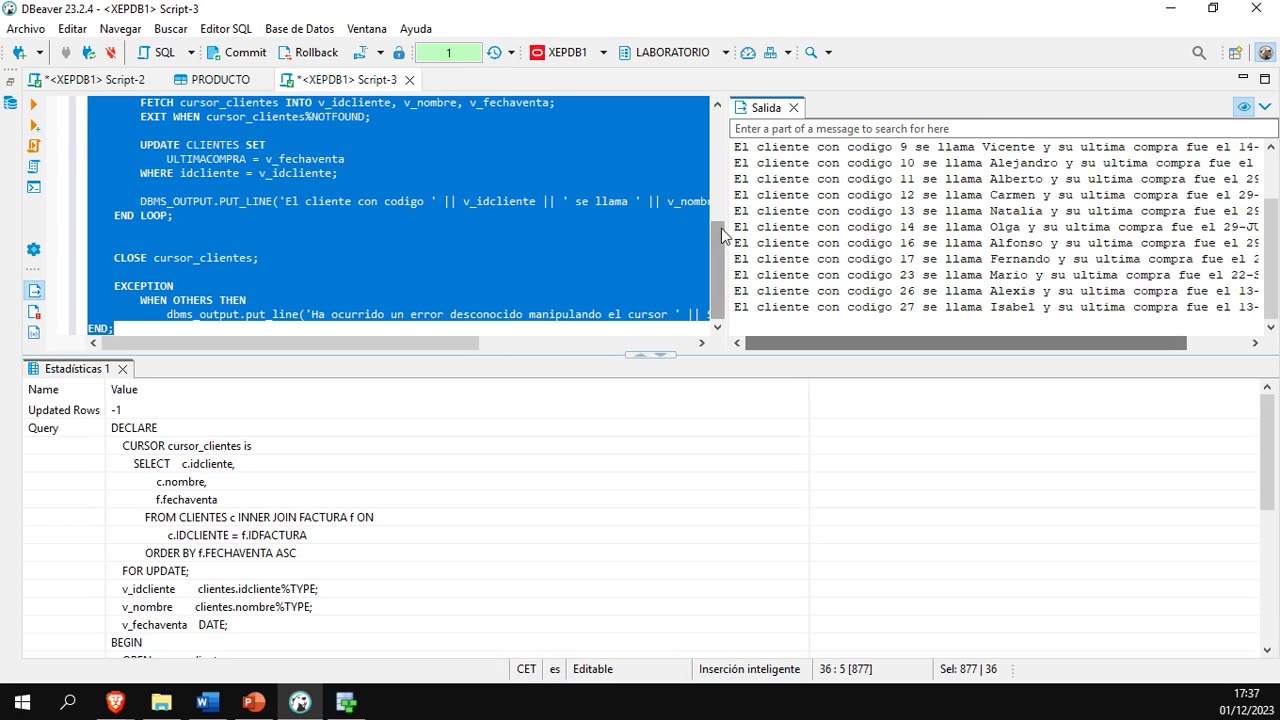Image resolution: width=1280 pixels, height=720 pixels.
Task: Click the output panel horizontal scrollbar
Action: coord(965,343)
